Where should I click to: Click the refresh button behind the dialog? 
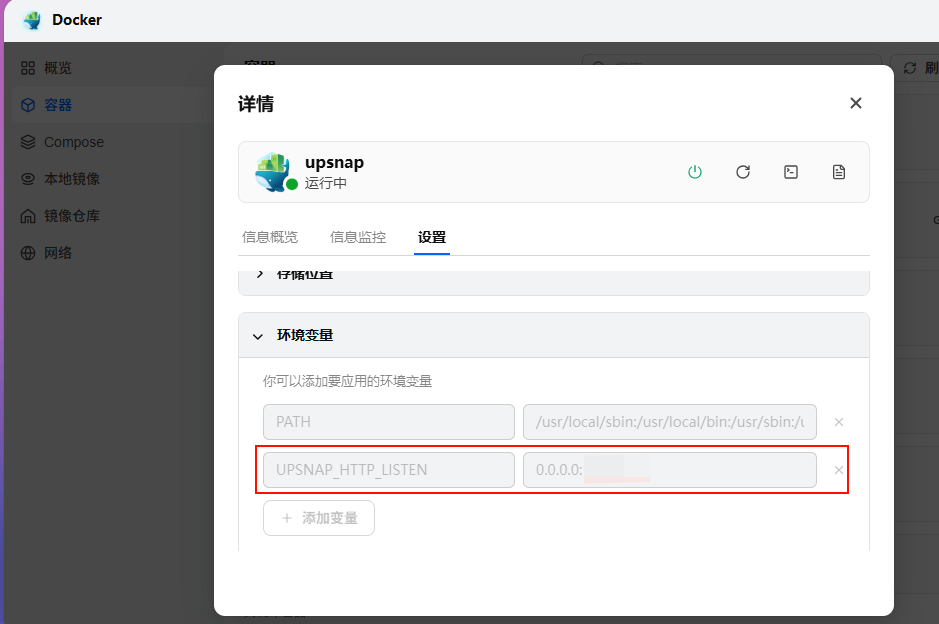(x=916, y=68)
